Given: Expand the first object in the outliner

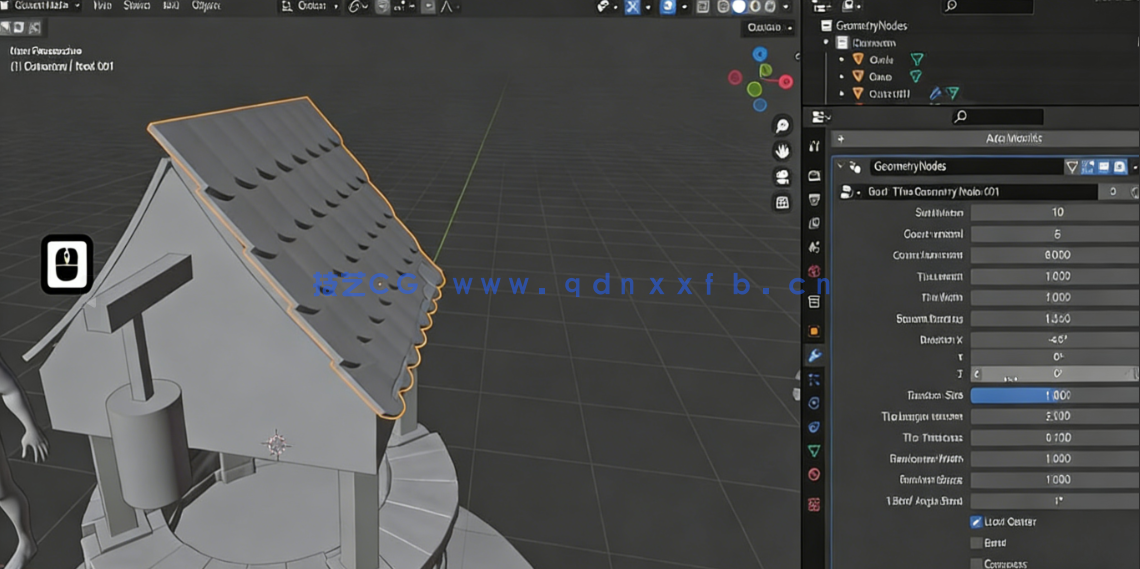Looking at the screenshot, I should (842, 60).
